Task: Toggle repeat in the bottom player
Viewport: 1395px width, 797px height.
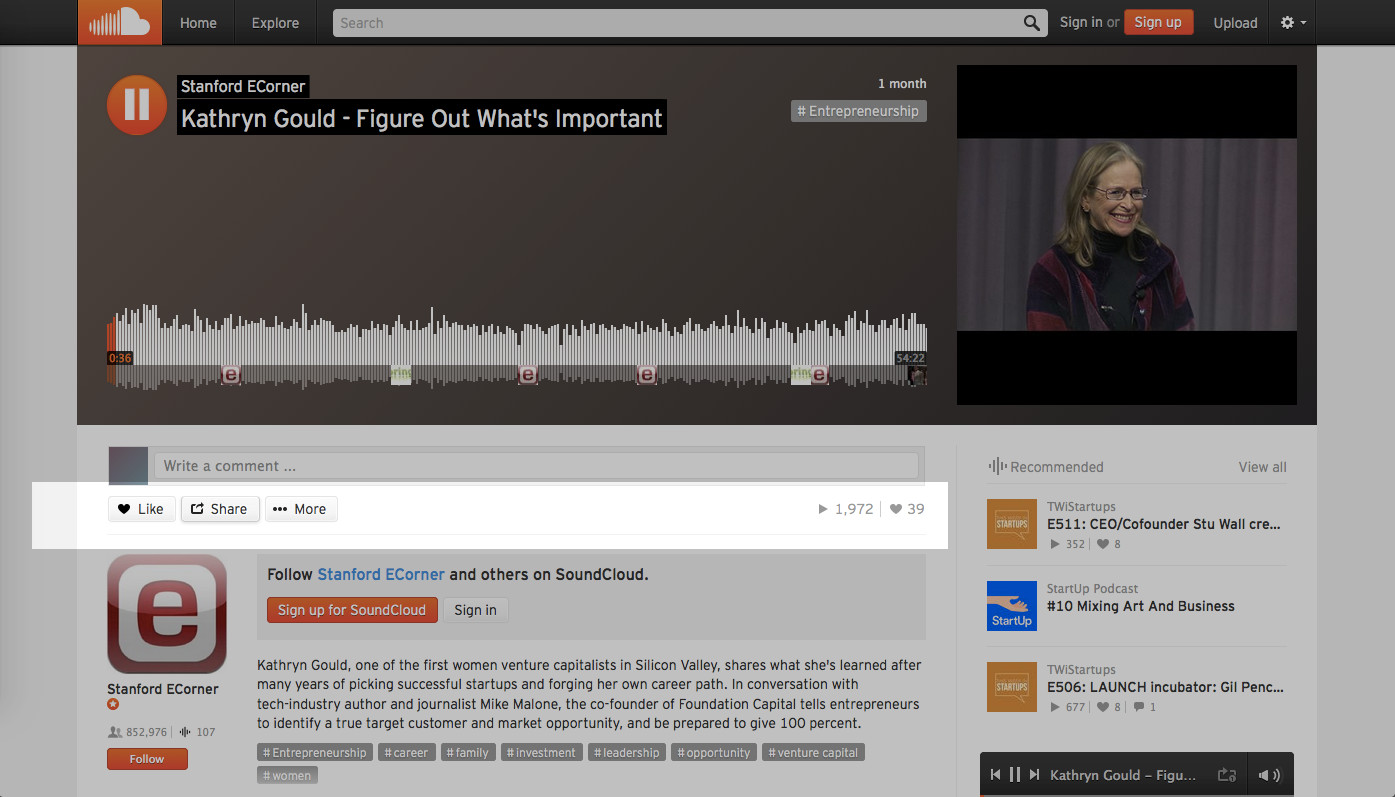Action: [1227, 775]
